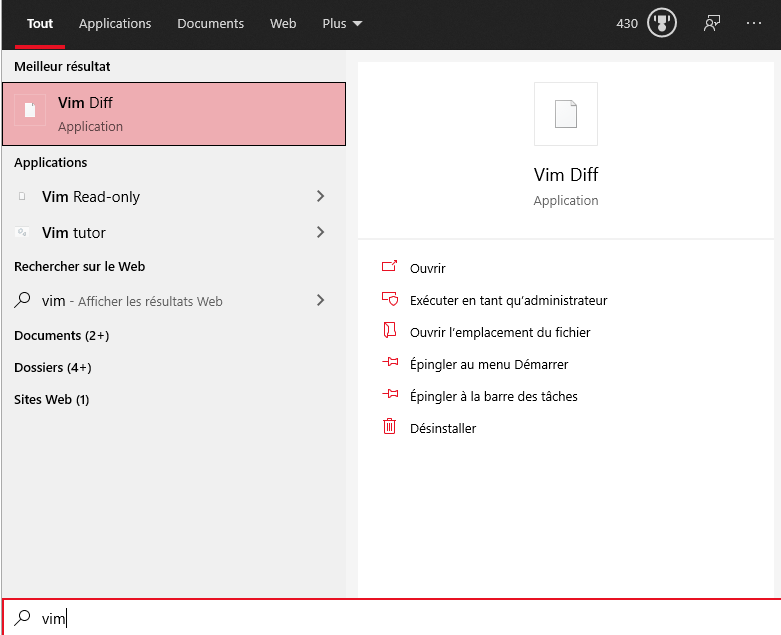781x635 pixels.
Task: Choose Ouvrir l'emplacement du fichier
Action: [x=500, y=332]
